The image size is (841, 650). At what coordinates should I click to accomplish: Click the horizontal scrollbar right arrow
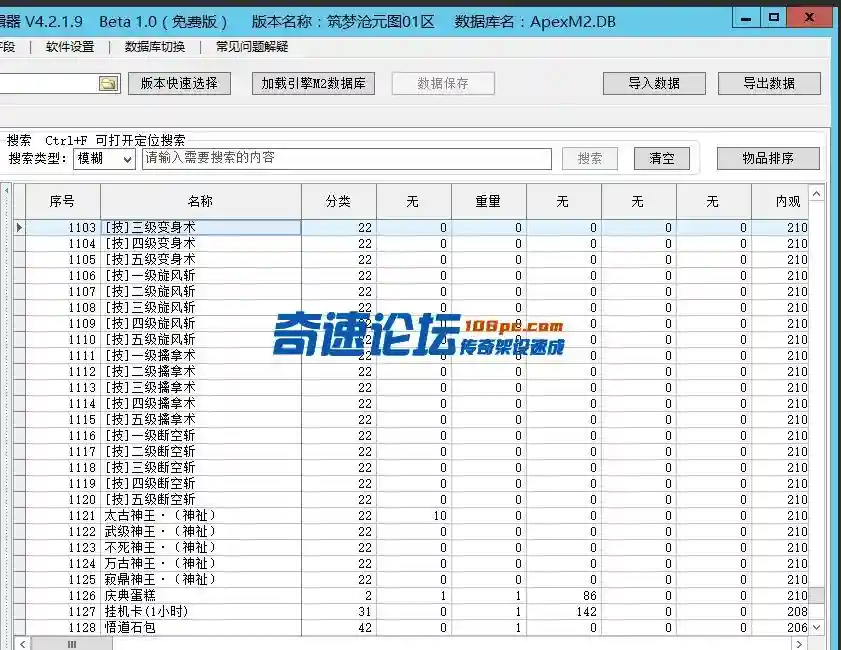point(799,644)
